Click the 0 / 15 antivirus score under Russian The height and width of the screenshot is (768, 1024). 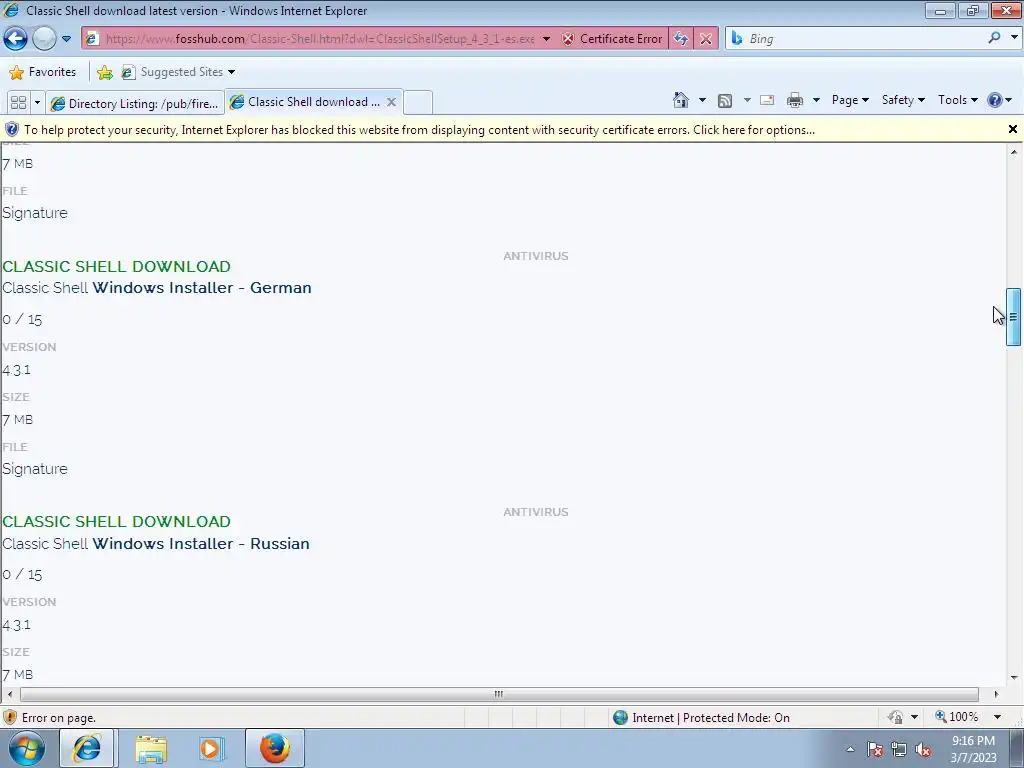[x=22, y=575]
